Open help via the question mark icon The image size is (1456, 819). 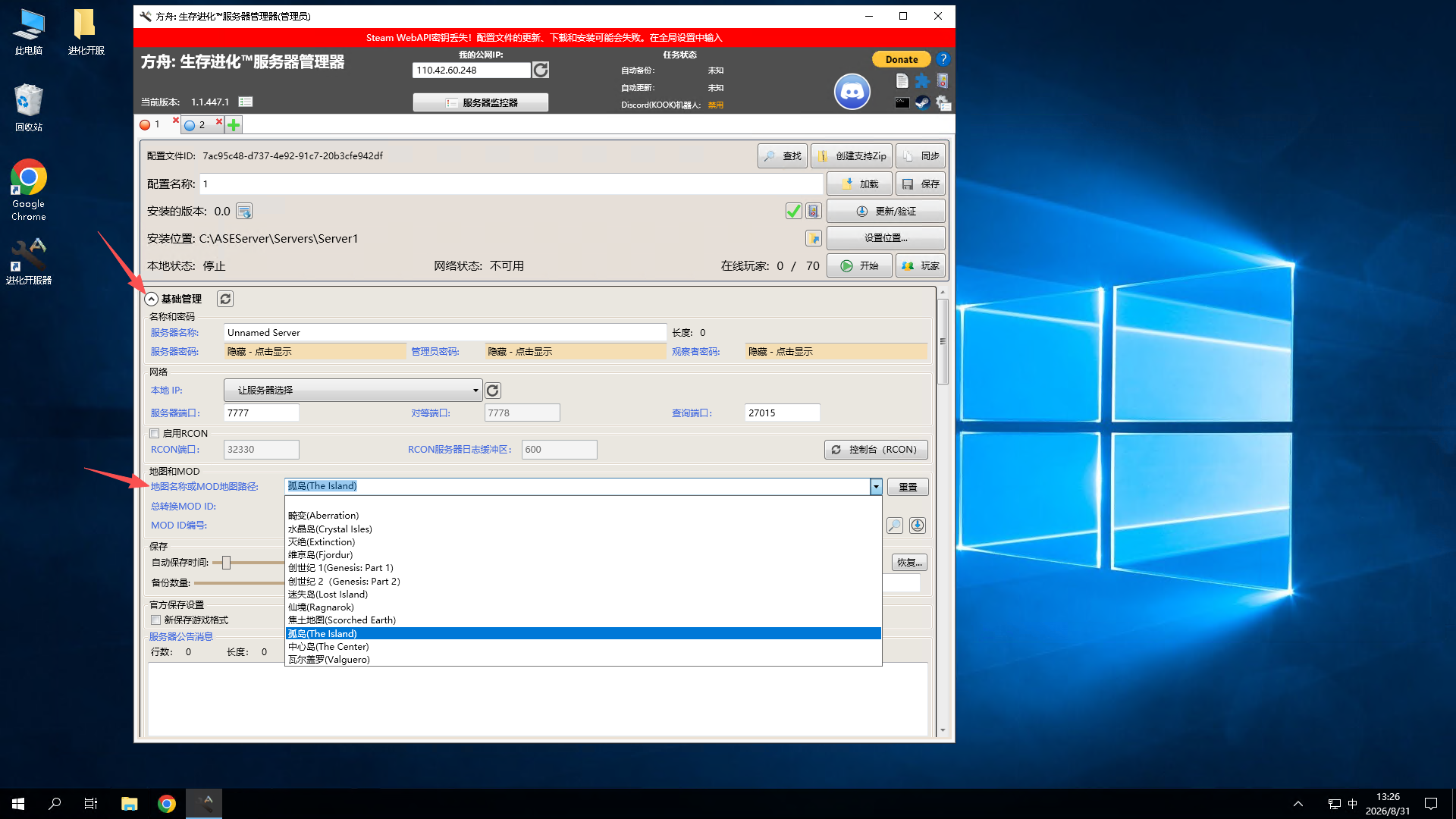(x=943, y=58)
